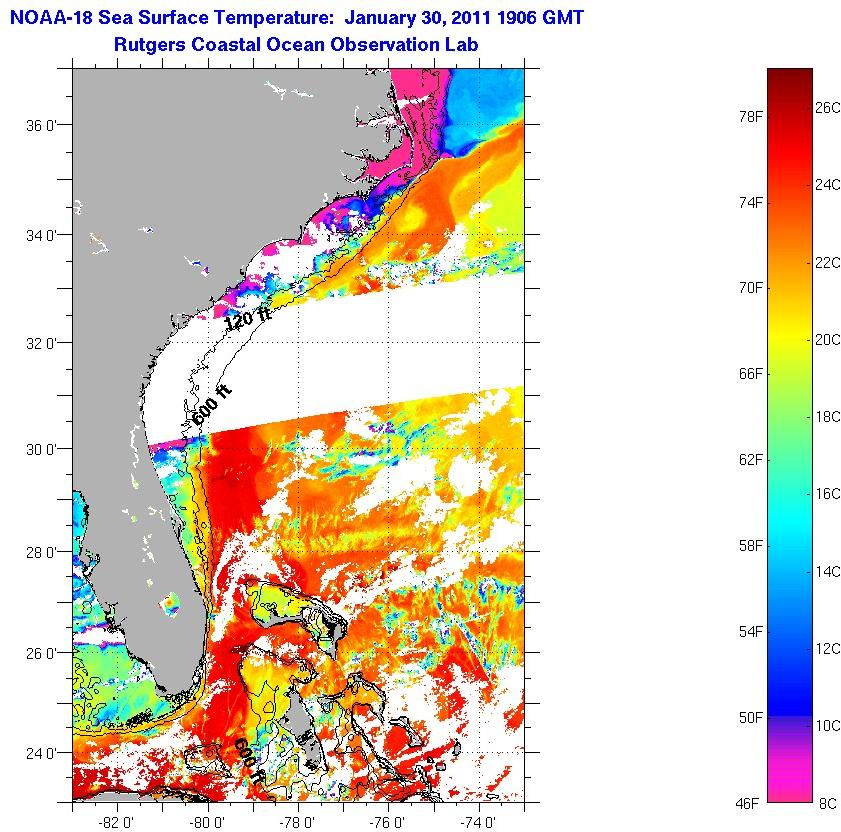Click the 600 ft contour label near 31 latitude
This screenshot has height=832, width=841.
pyautogui.click(x=212, y=405)
